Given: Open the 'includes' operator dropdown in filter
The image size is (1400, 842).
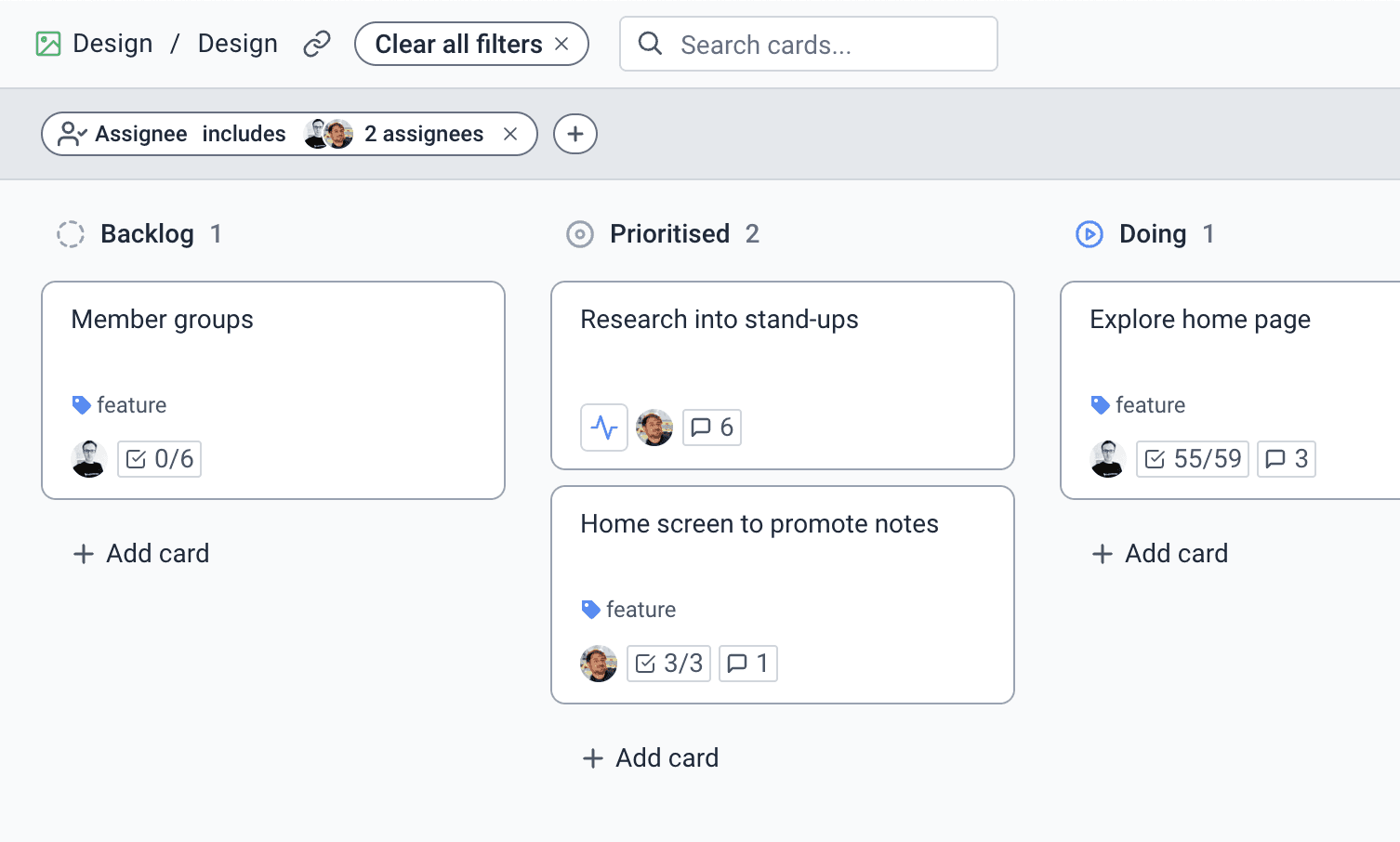Looking at the screenshot, I should click(244, 134).
